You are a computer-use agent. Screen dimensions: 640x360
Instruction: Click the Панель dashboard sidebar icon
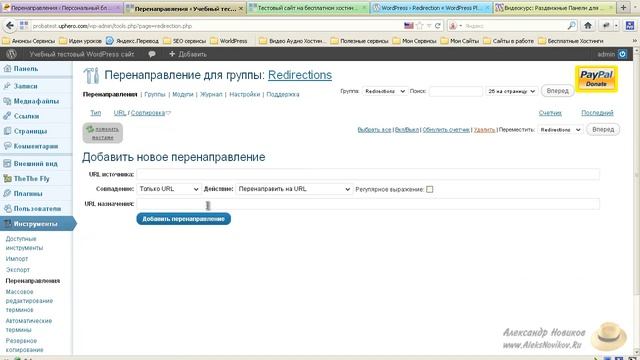click(x=7, y=69)
